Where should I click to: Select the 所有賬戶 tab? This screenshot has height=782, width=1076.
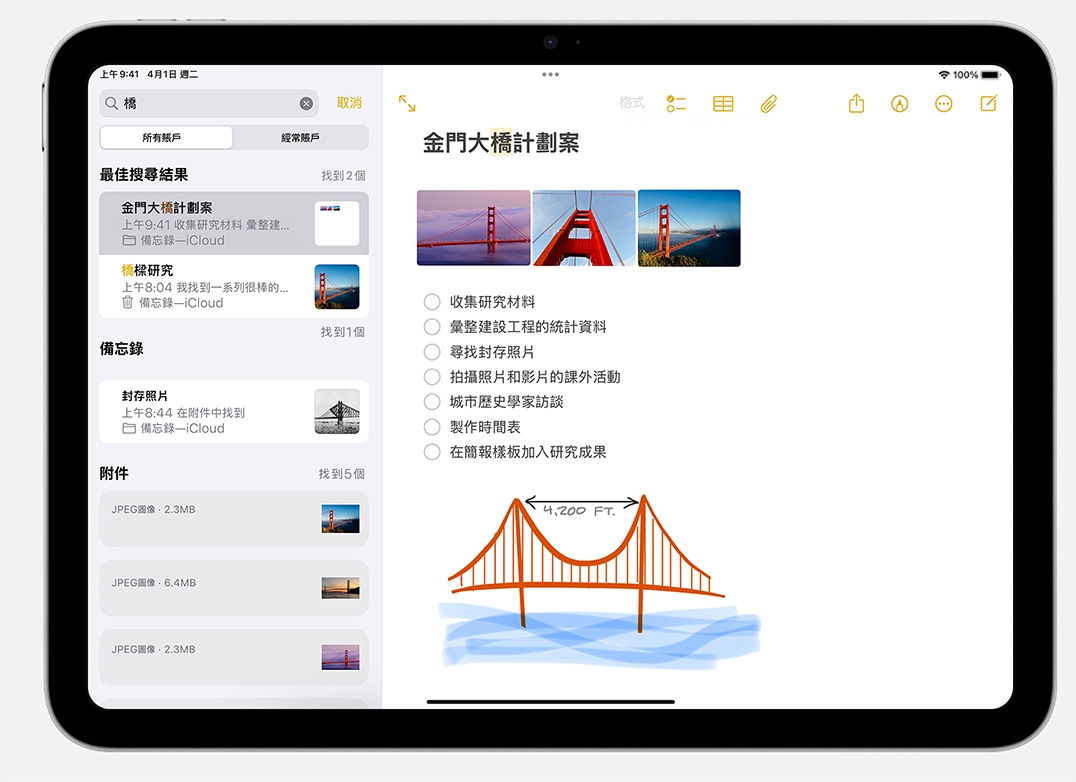coord(167,138)
